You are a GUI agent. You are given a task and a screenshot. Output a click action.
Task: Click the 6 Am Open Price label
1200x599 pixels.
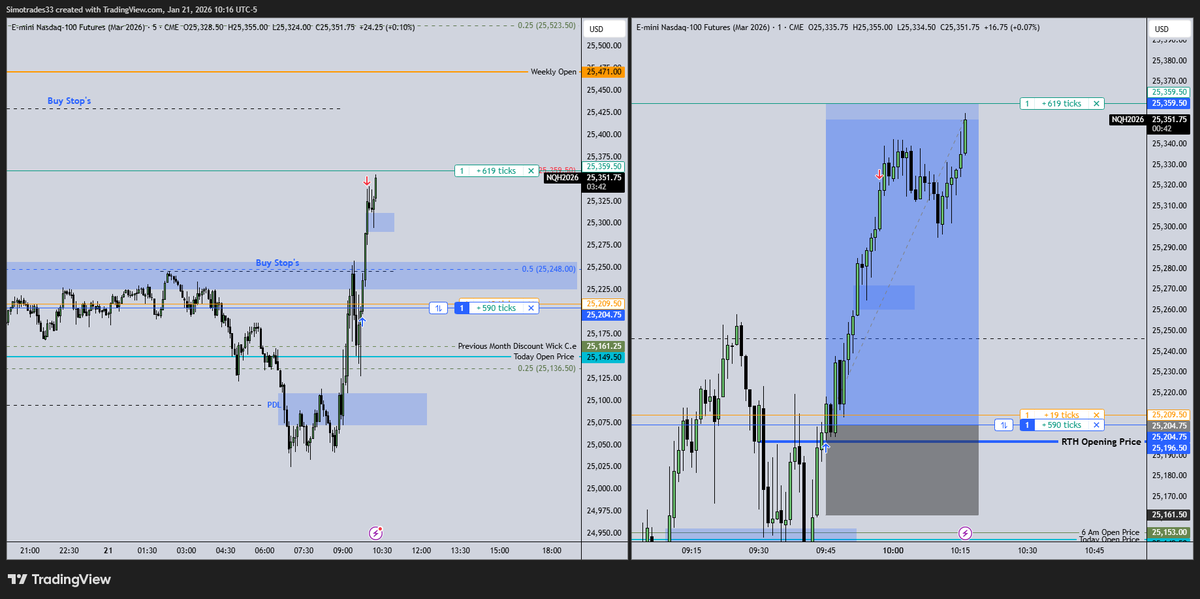point(1110,532)
